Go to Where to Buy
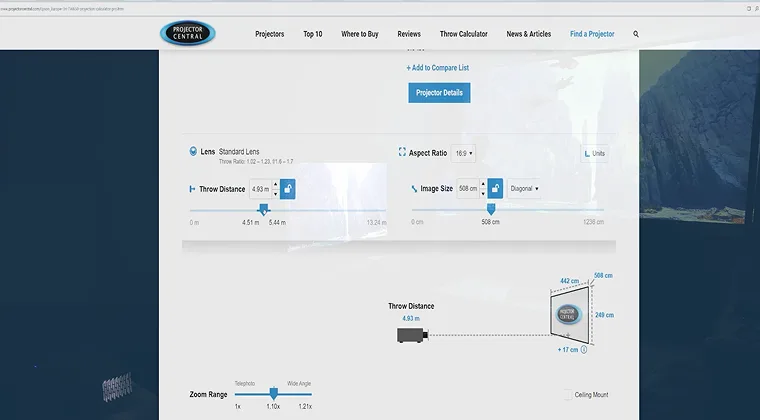 [360, 34]
